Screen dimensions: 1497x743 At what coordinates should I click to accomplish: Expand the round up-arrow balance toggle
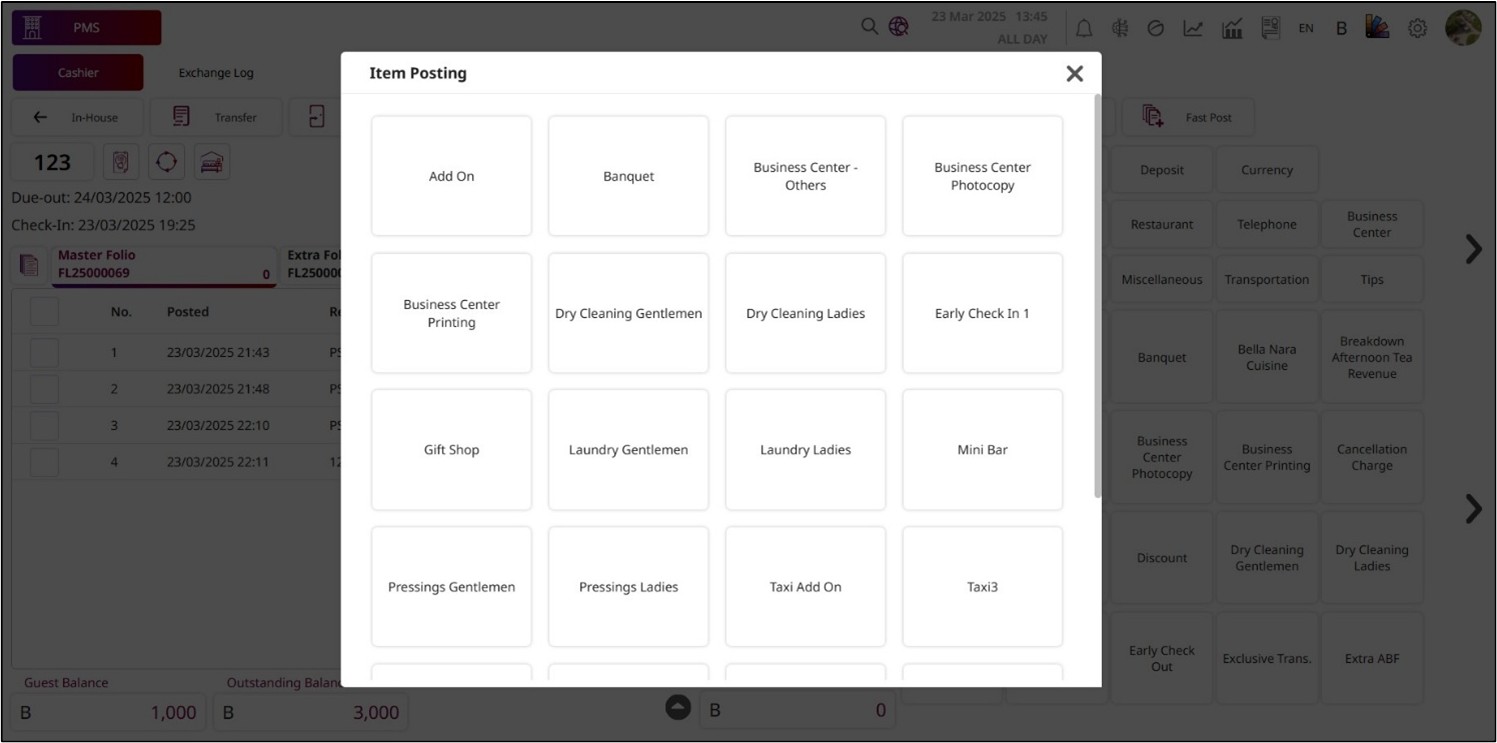click(x=678, y=707)
